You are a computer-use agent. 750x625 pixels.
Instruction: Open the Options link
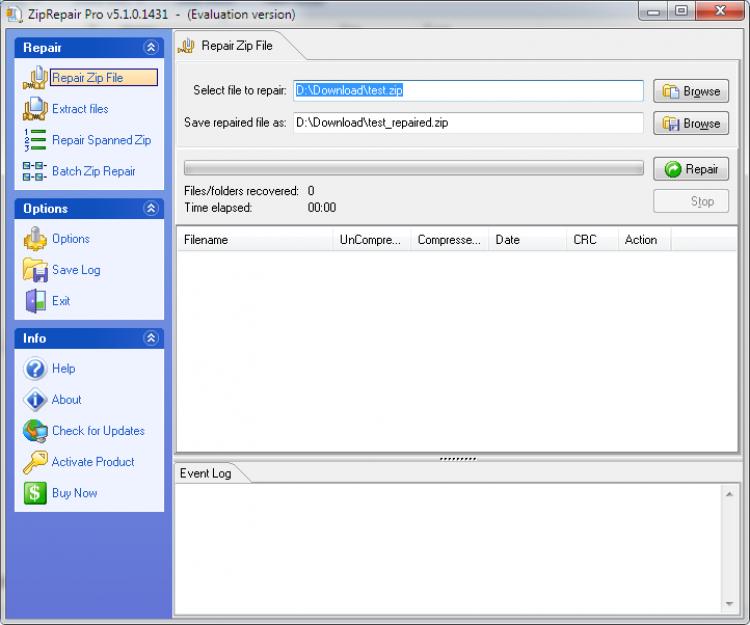tap(71, 239)
